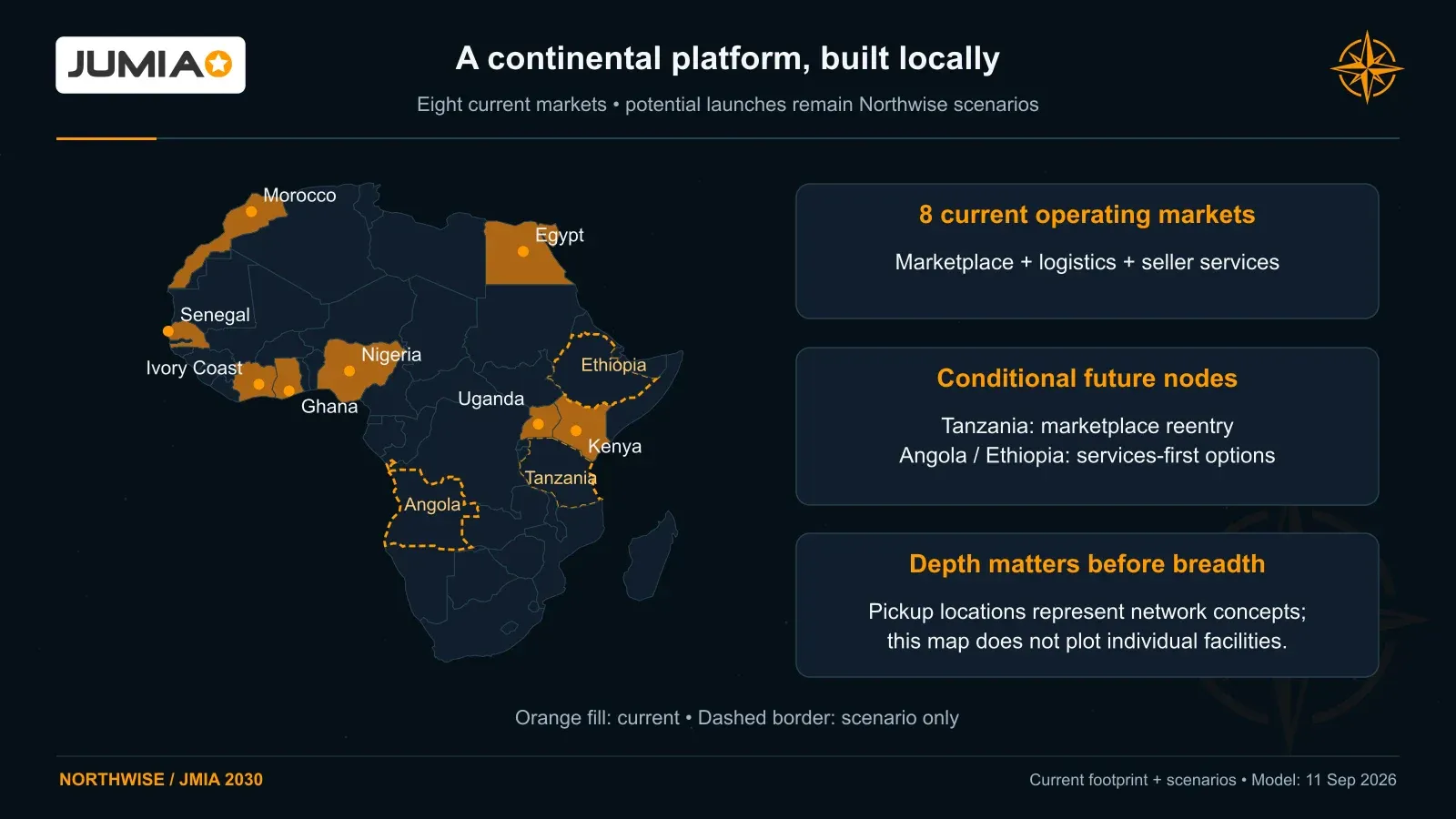Click the slide title 'A continental platform, built locally'
The width and height of the screenshot is (1456, 819).
click(x=728, y=58)
